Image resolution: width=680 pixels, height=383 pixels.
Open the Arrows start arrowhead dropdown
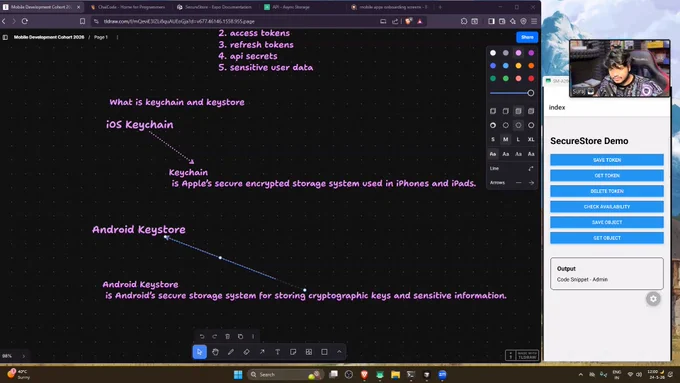pyautogui.click(x=518, y=183)
